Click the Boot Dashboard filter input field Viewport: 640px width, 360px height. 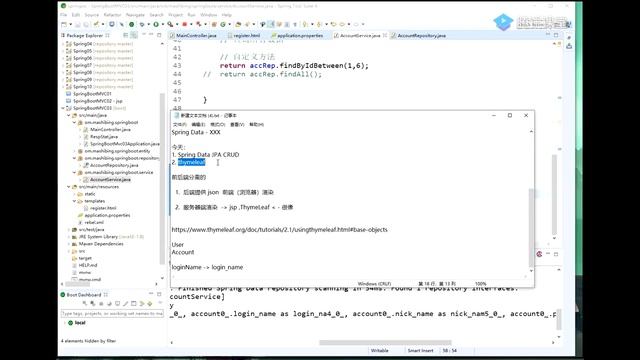click(112, 313)
